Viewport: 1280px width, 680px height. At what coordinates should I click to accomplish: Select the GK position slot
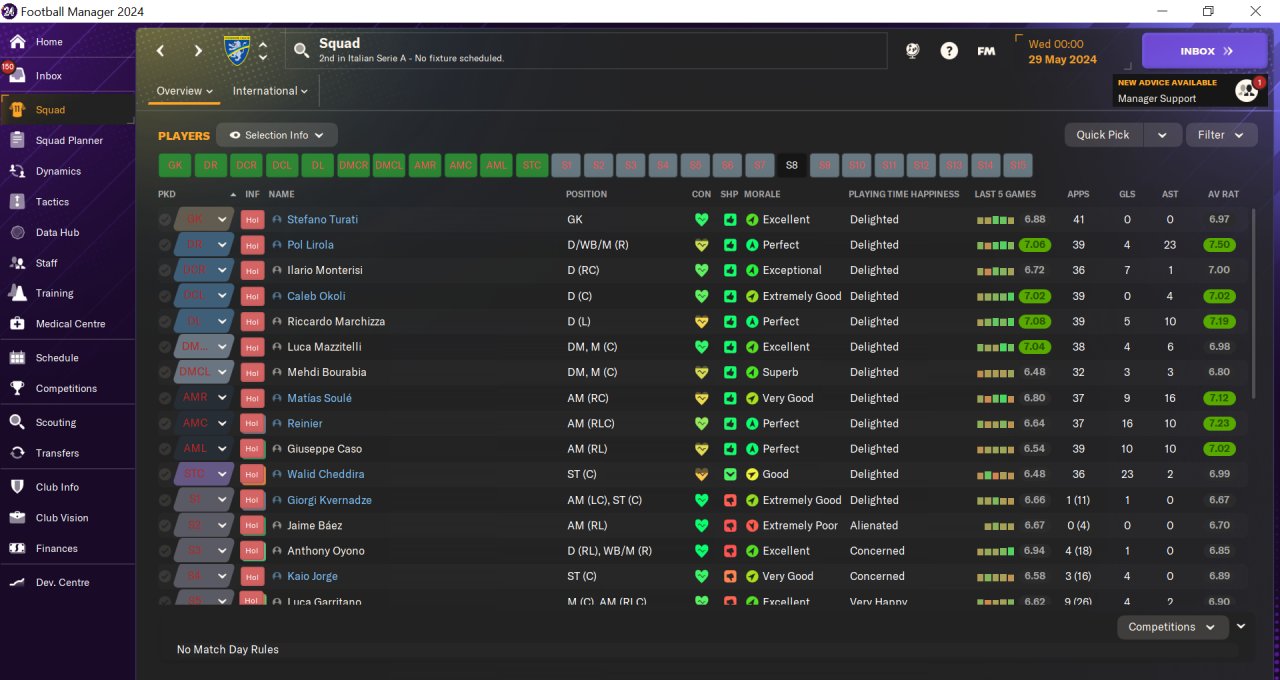[x=175, y=166]
